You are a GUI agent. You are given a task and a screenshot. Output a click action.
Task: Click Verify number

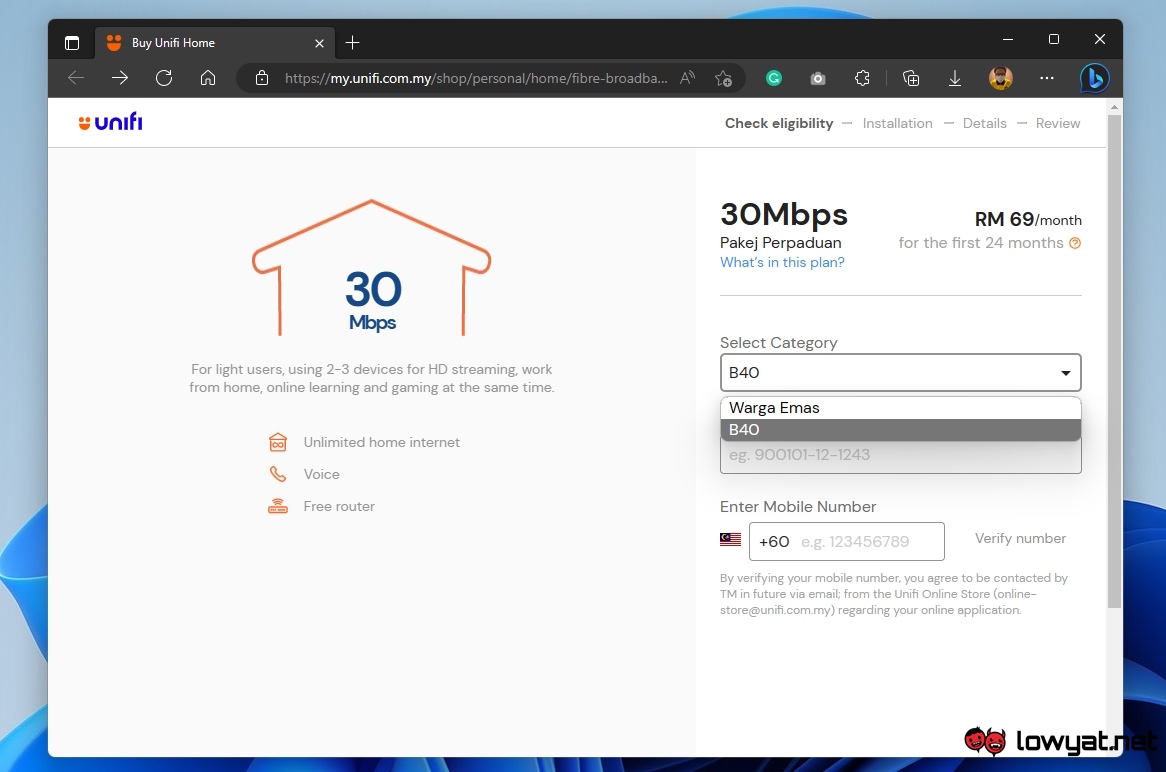tap(1020, 538)
